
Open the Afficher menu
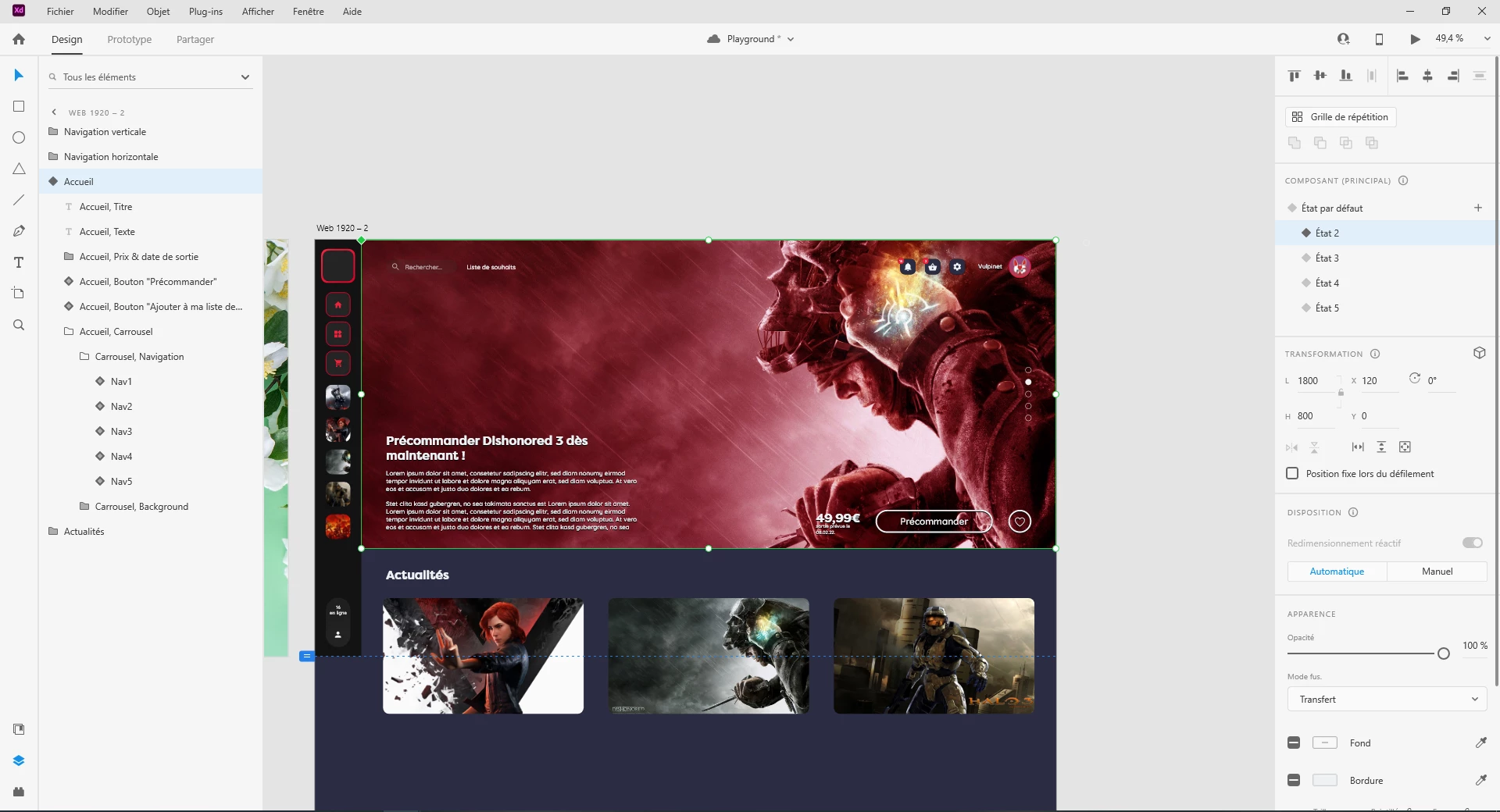point(258,12)
